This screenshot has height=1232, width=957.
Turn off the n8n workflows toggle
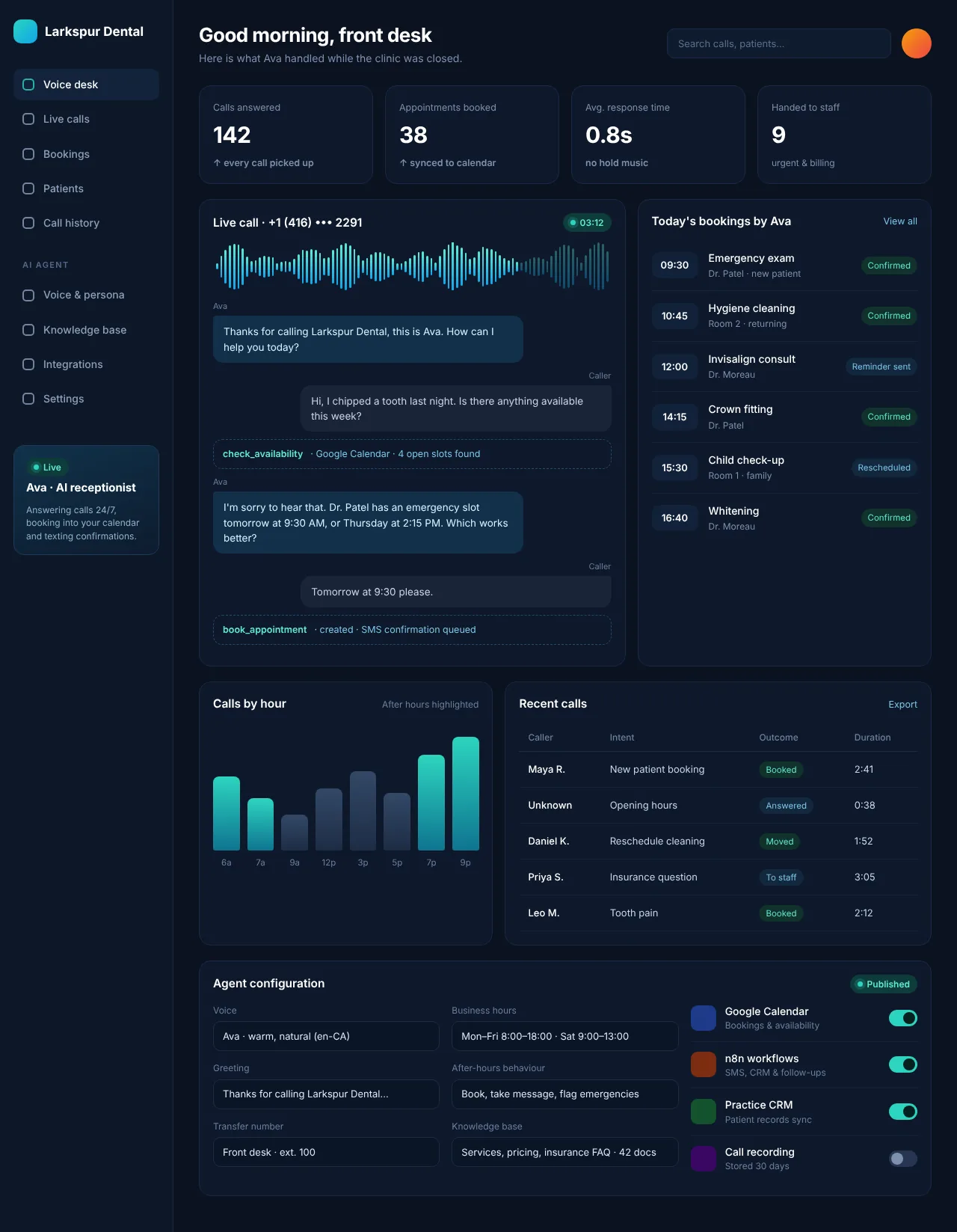pos(903,1064)
